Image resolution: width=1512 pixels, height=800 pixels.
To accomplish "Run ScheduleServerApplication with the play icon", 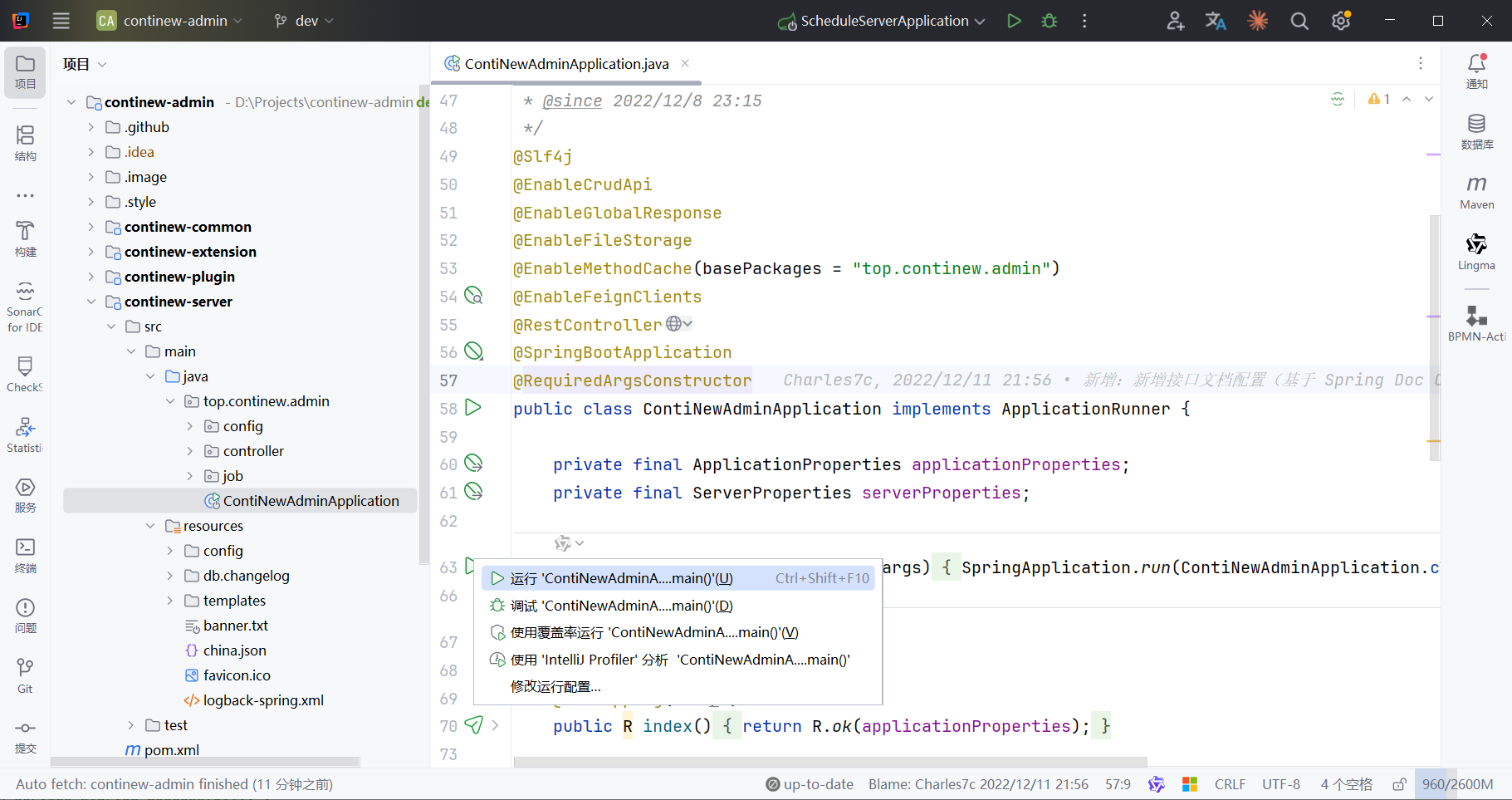I will (1014, 21).
